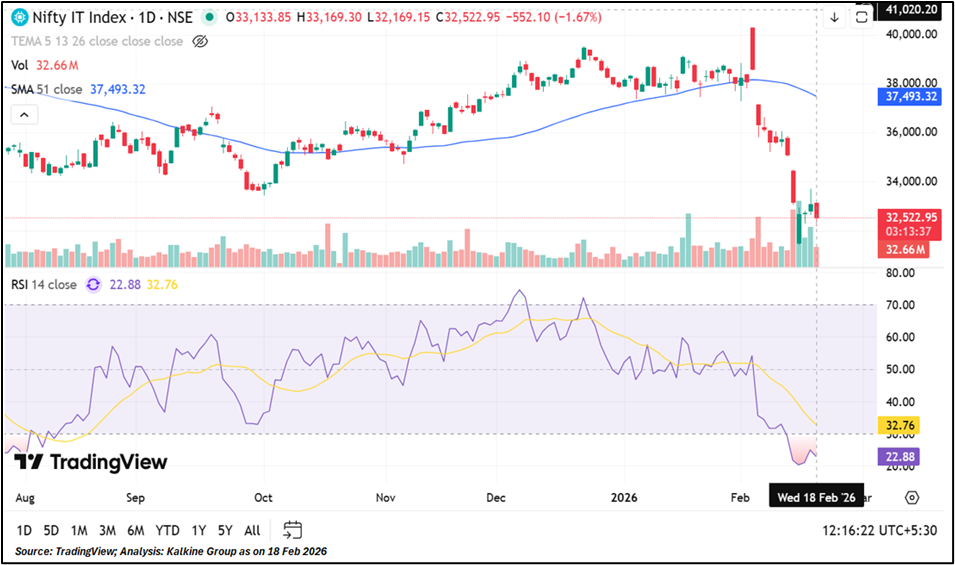The height and width of the screenshot is (565, 955).
Task: Click the RSI 14 close legend label
Action: [44, 284]
